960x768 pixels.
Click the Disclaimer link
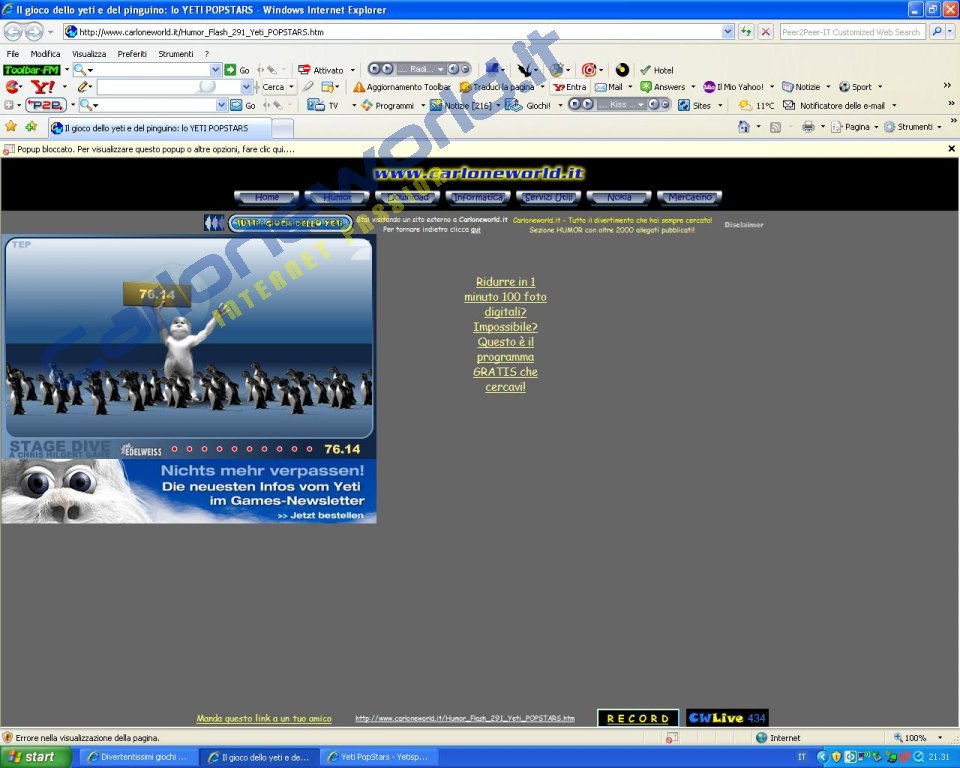pyautogui.click(x=744, y=225)
